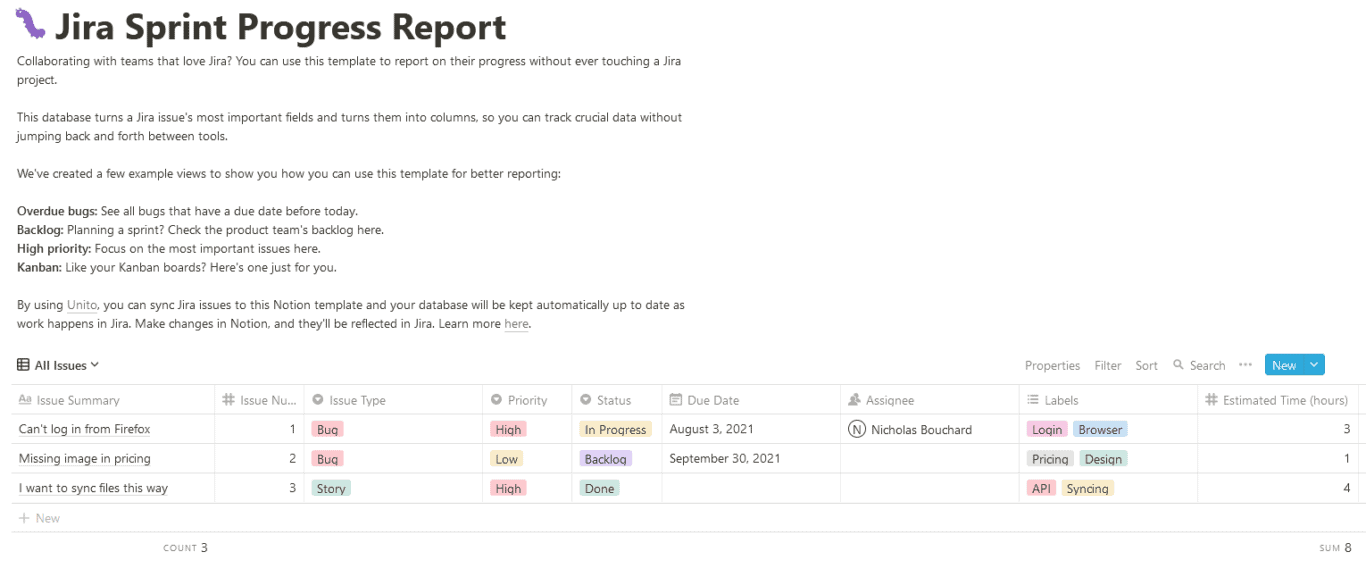The image size is (1366, 577).
Task: Click the Jira Sprint Progress Report title
Action: (x=280, y=26)
